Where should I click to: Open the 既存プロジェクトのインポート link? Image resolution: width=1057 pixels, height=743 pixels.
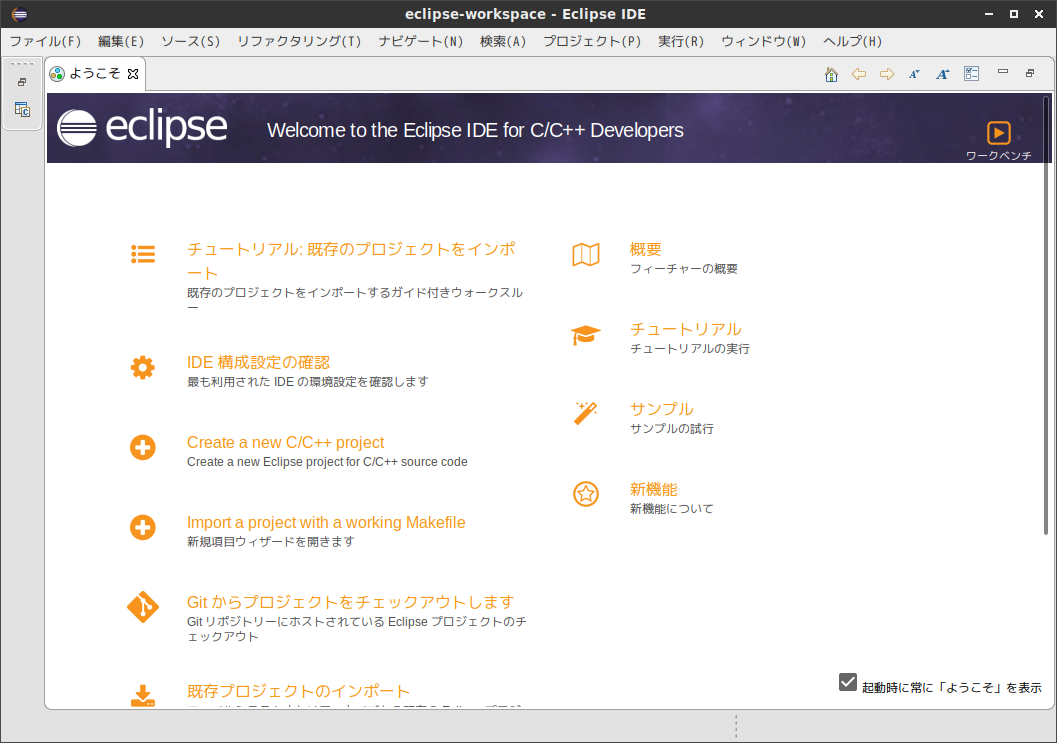pos(299,692)
